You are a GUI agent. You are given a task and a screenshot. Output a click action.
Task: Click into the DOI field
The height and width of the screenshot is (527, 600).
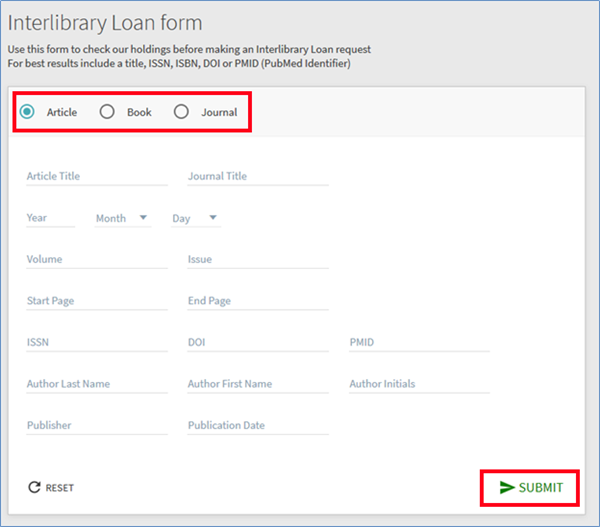point(257,343)
